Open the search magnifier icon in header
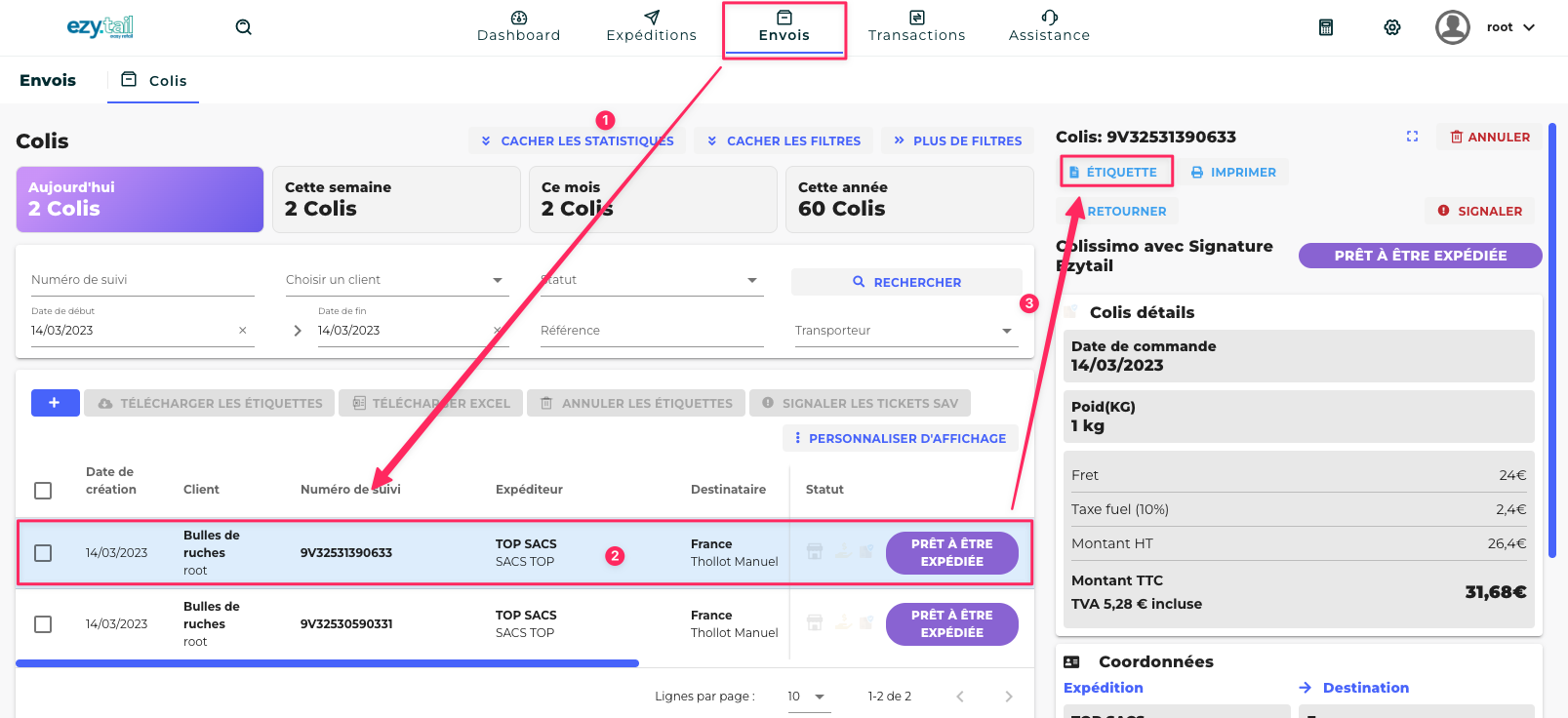1568x718 pixels. (244, 27)
